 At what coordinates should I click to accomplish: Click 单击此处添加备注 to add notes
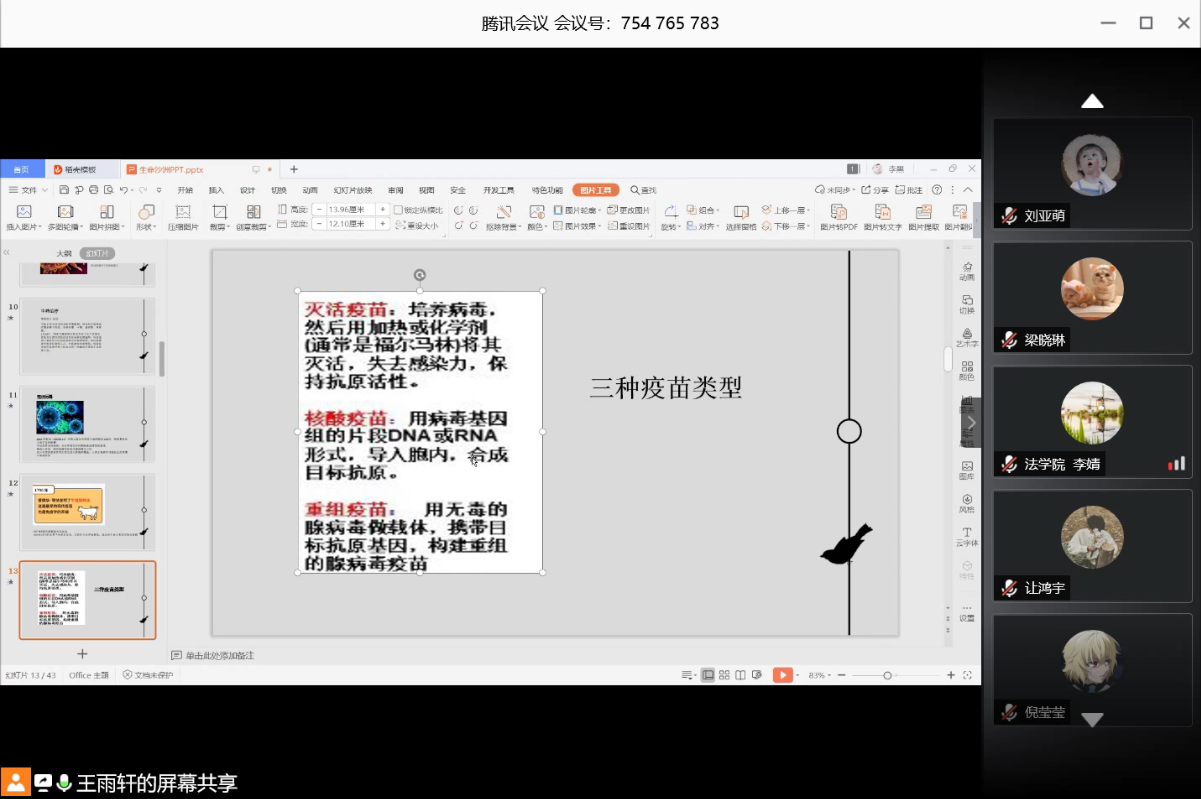(x=219, y=656)
